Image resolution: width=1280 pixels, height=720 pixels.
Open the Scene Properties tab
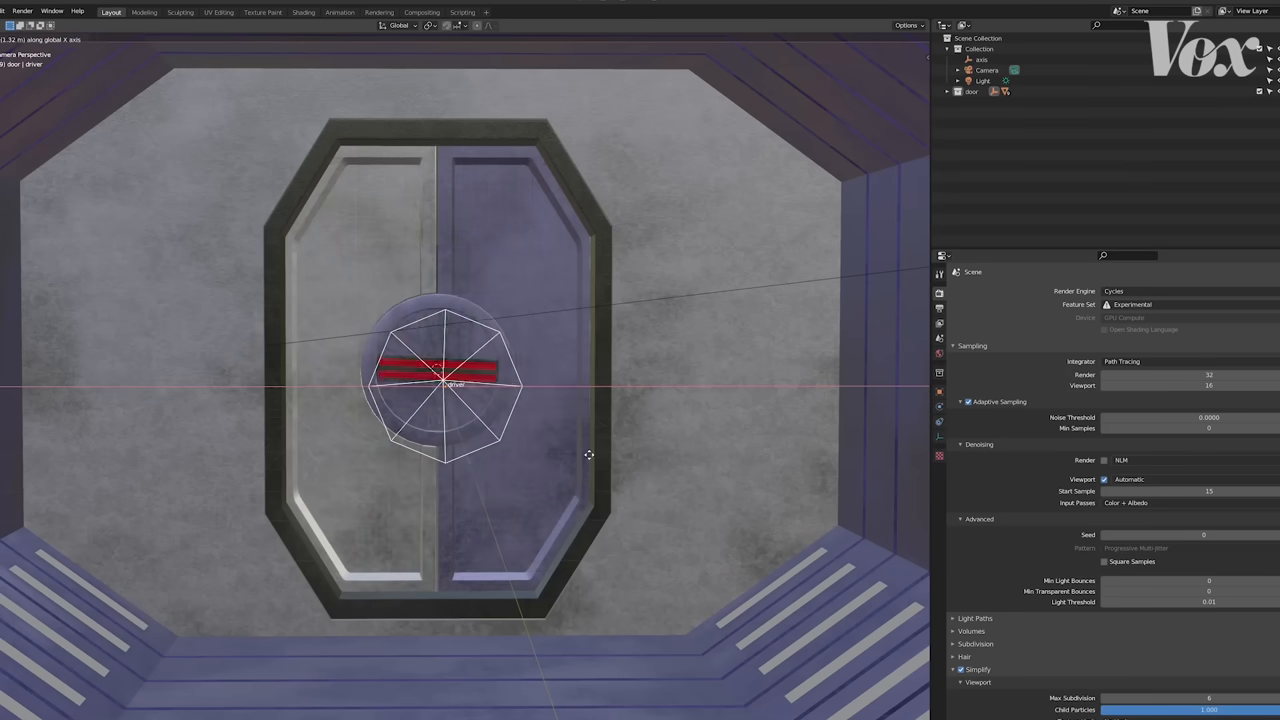[x=939, y=340]
